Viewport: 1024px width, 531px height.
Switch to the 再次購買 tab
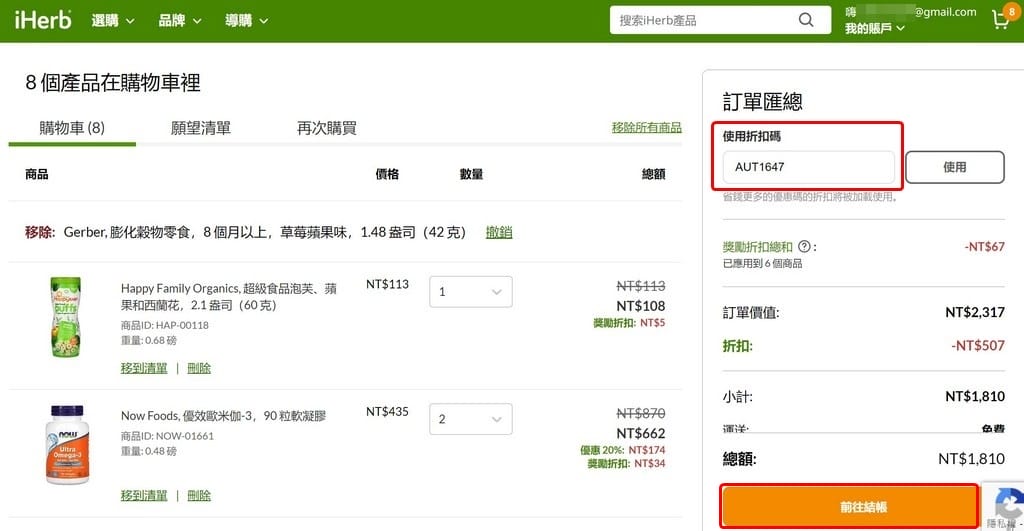[x=327, y=128]
